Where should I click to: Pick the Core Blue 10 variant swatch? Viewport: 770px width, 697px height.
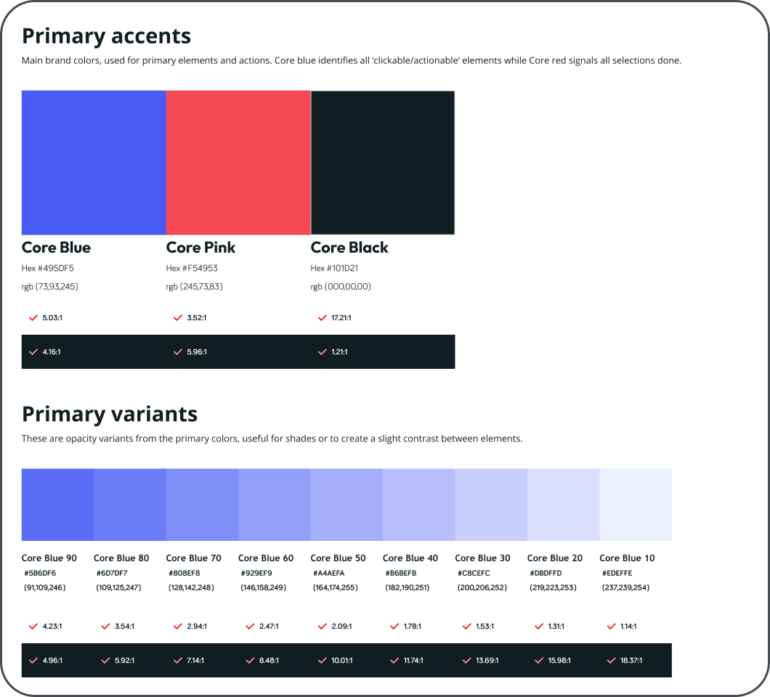(635, 505)
